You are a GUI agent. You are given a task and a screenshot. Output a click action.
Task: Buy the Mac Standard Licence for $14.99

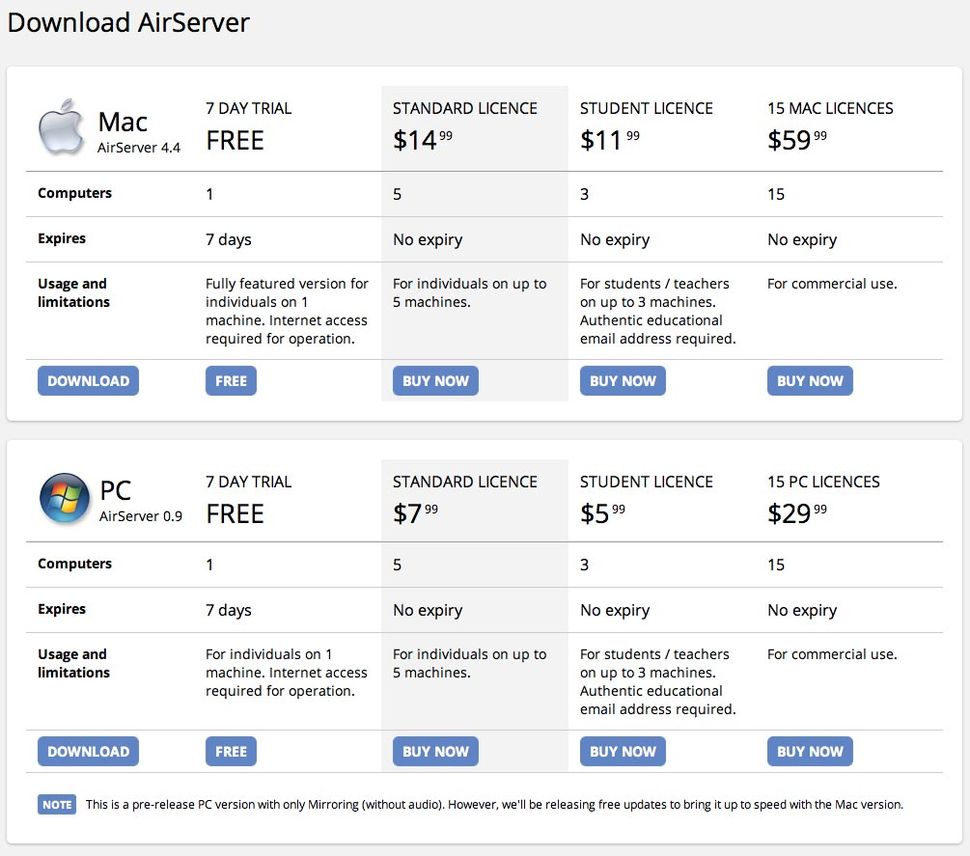(x=435, y=380)
